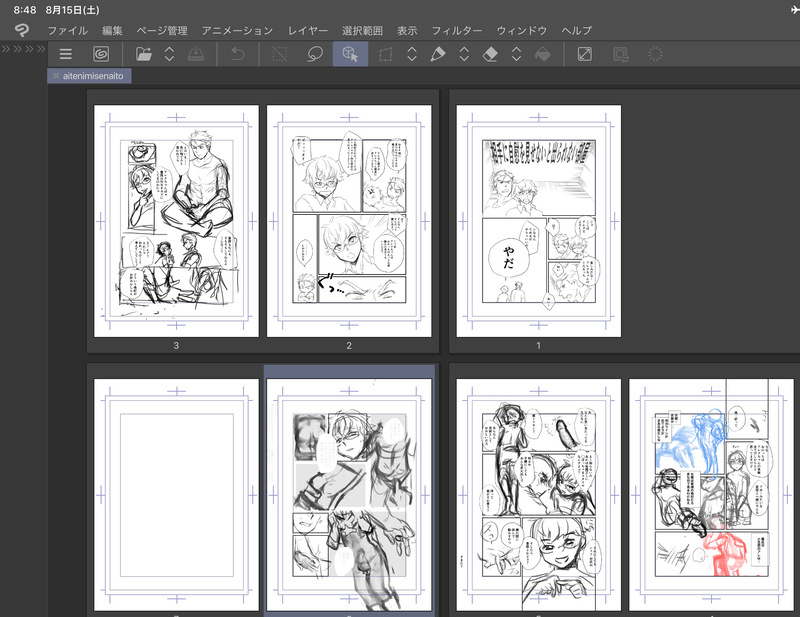
Task: Close the aitenimisenaito tab
Action: pyautogui.click(x=56, y=76)
